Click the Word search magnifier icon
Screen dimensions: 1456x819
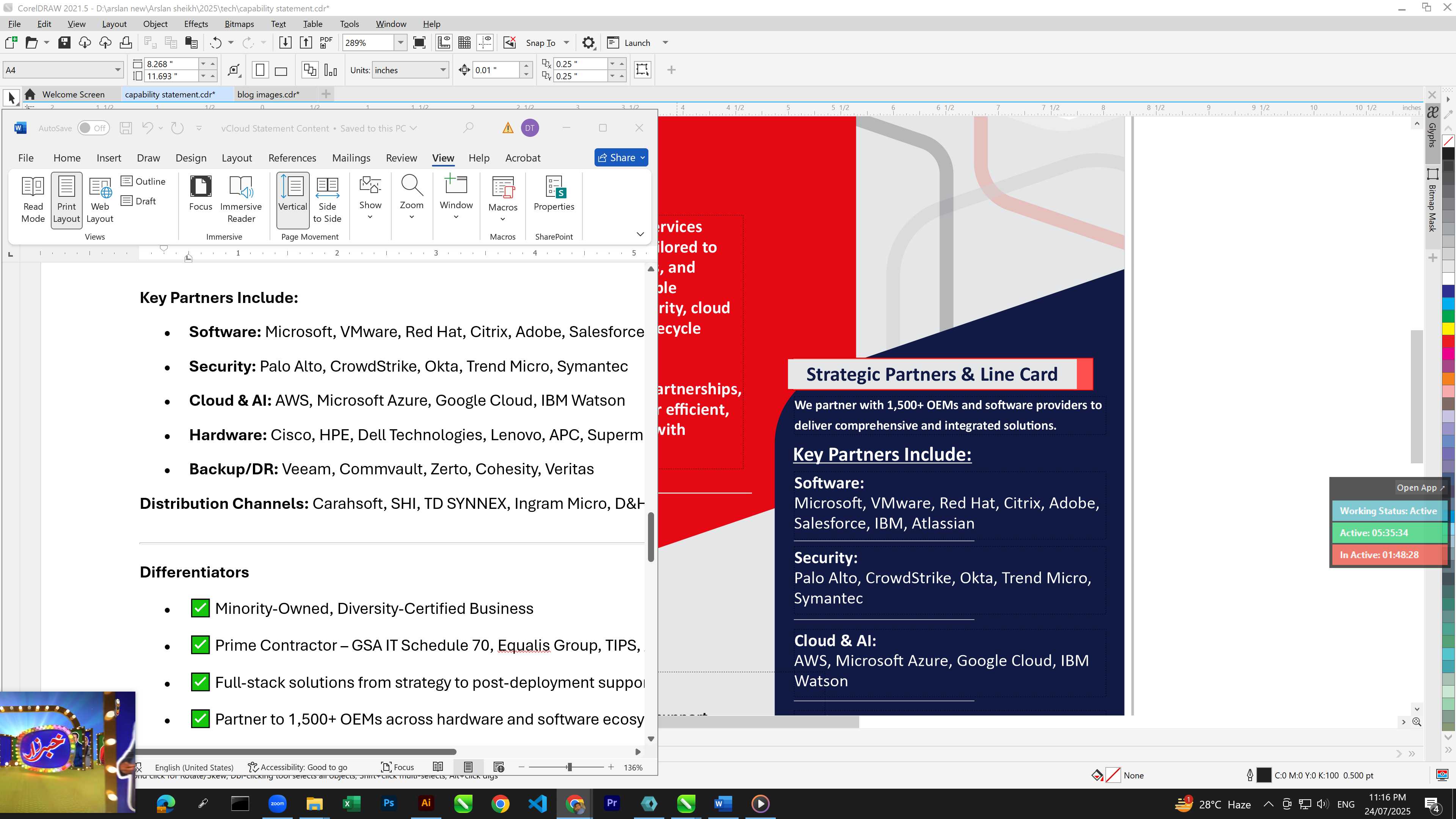pos(468,128)
